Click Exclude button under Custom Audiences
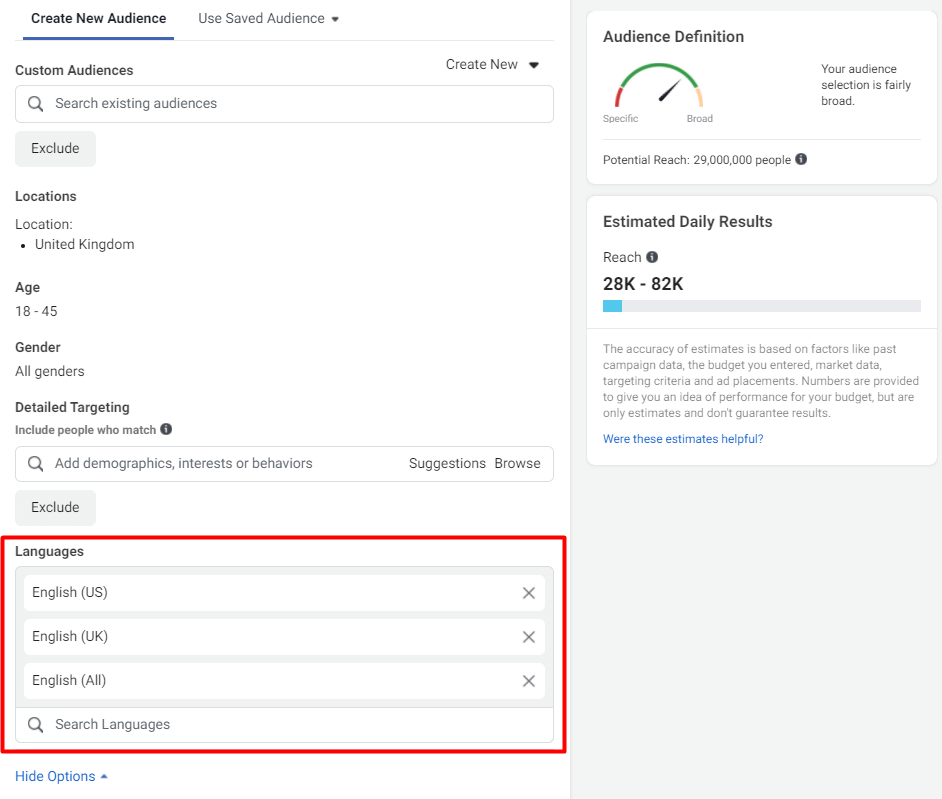Screen dimensions: 942x799 point(55,149)
